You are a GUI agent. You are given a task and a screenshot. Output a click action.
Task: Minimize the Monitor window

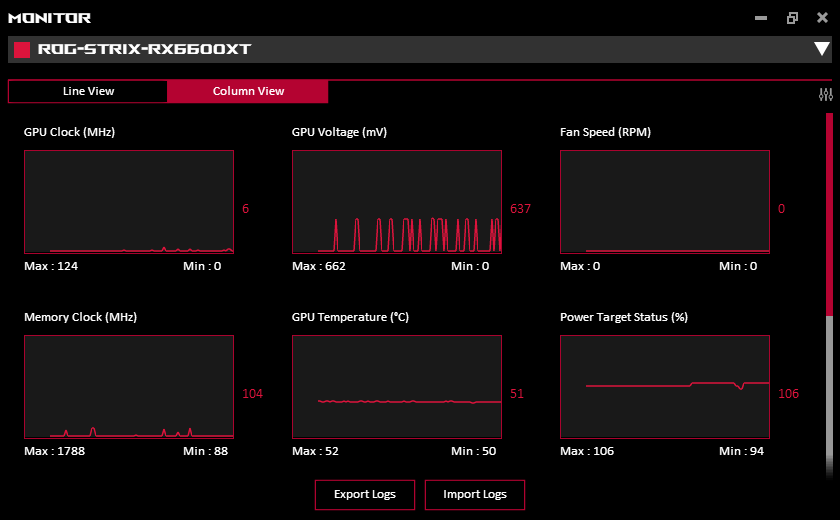761,18
